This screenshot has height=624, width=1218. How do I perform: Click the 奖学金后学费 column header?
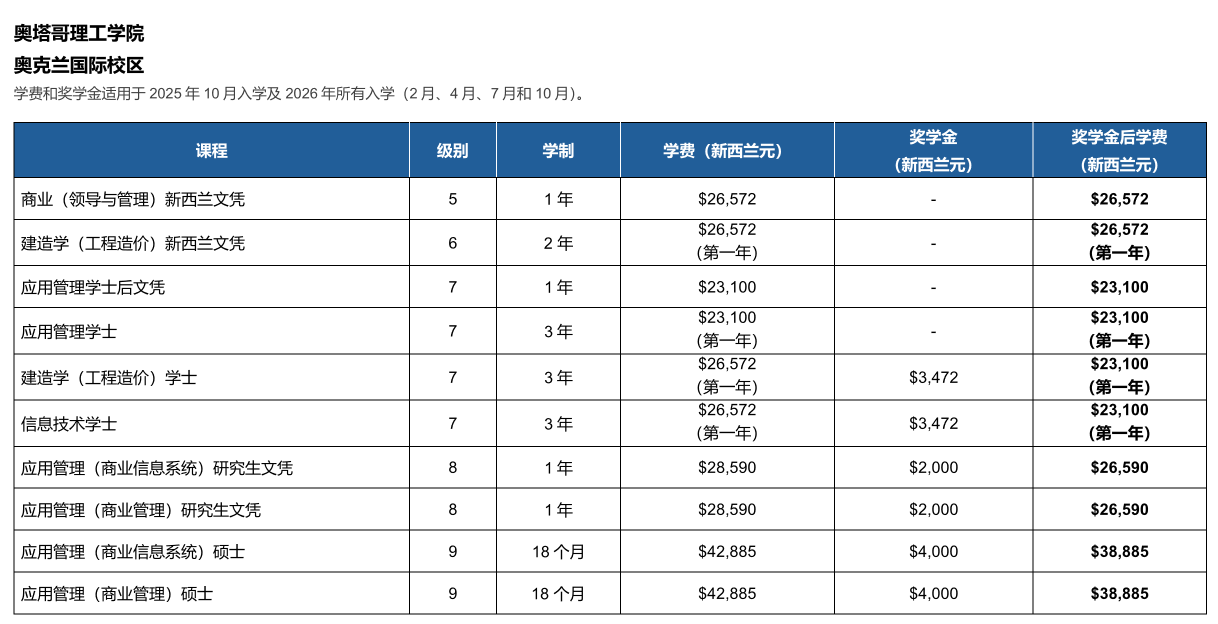click(1119, 150)
